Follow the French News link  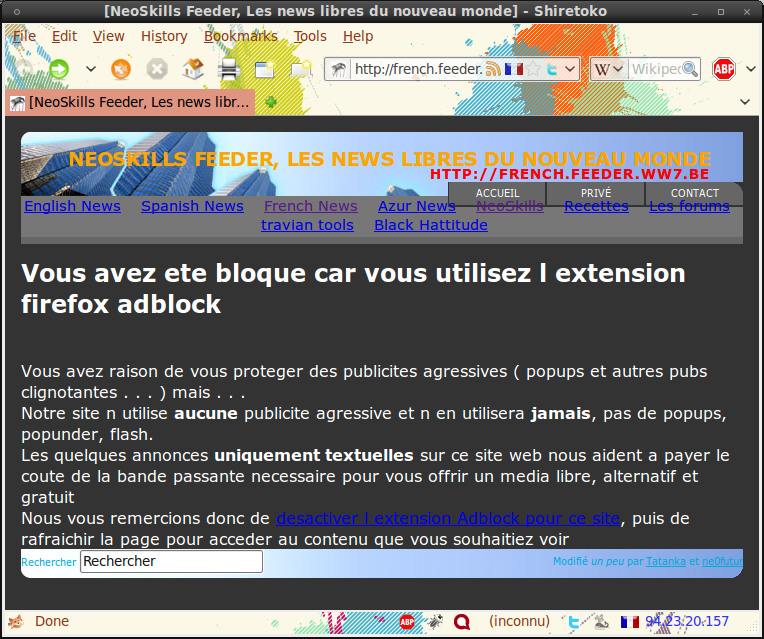tap(311, 206)
